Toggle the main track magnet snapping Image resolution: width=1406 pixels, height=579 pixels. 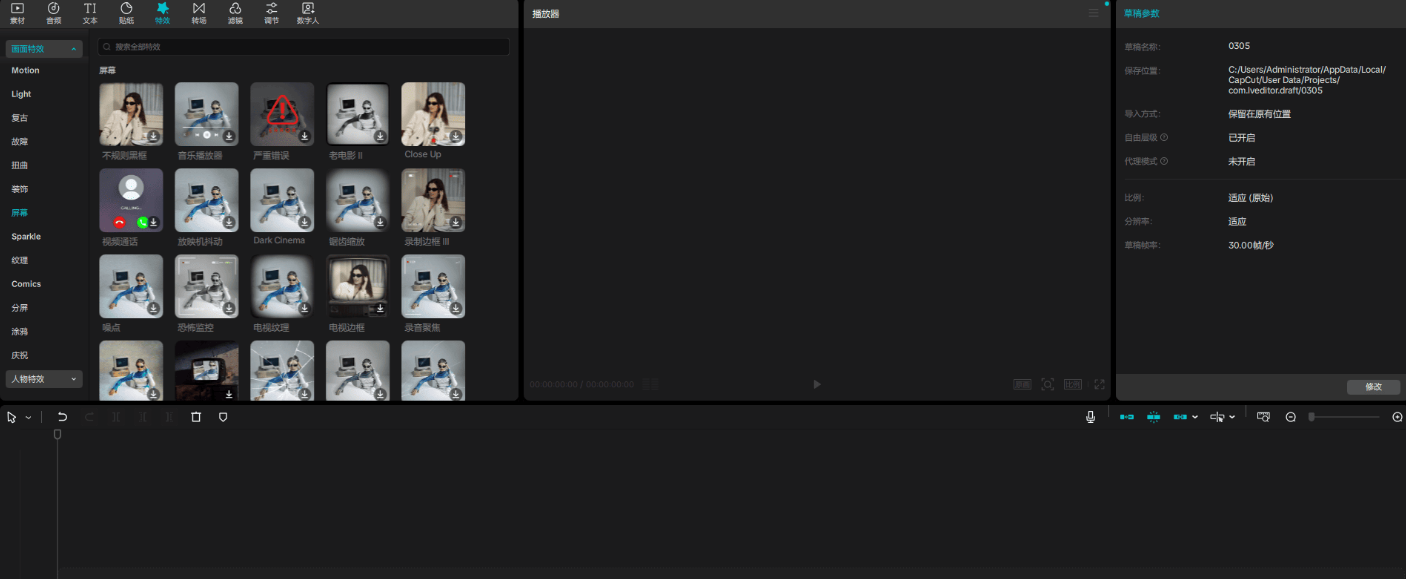[1127, 417]
